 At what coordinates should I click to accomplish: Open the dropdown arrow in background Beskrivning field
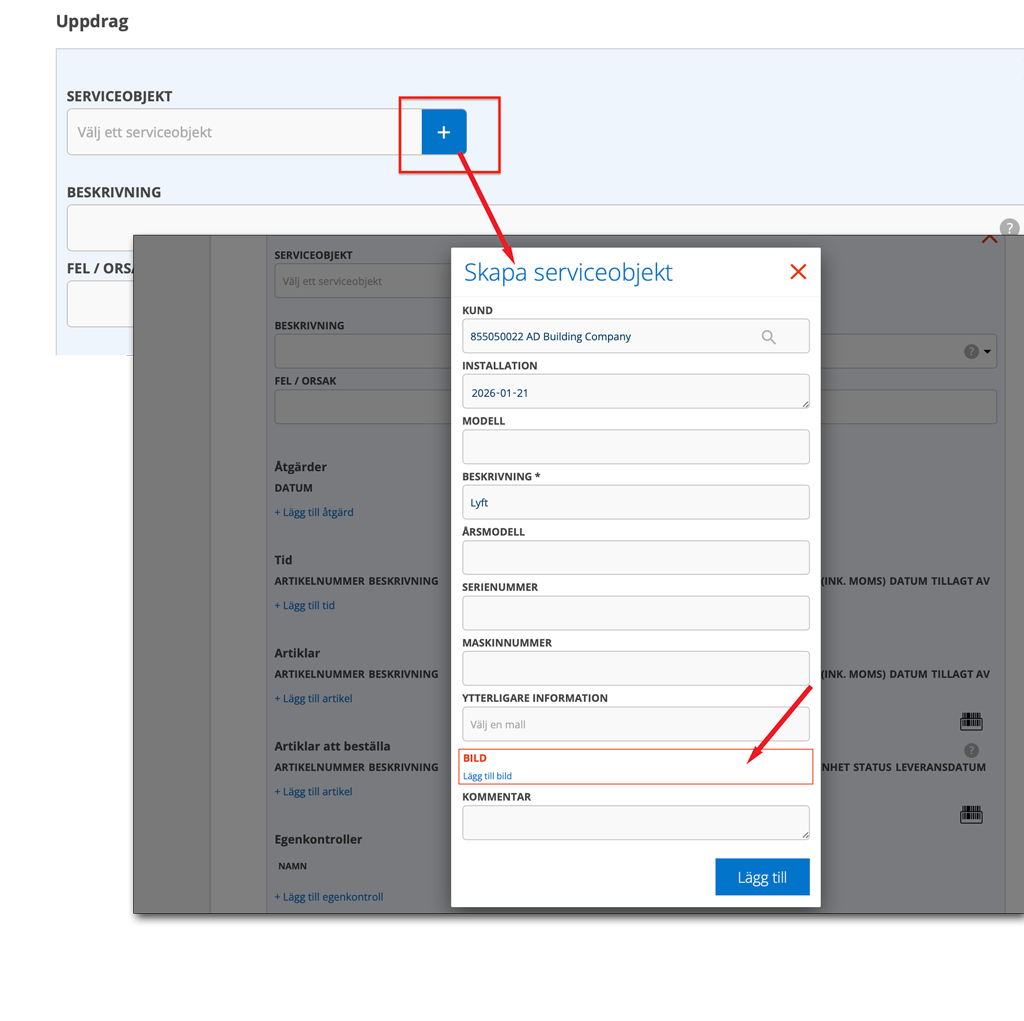988,352
